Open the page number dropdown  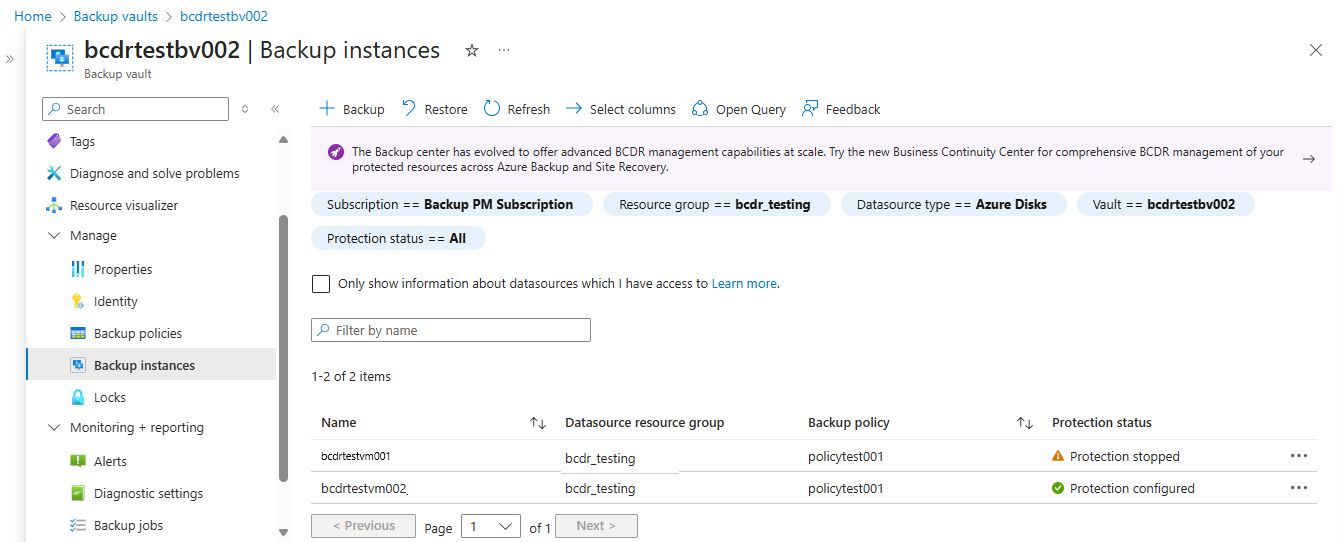point(490,526)
